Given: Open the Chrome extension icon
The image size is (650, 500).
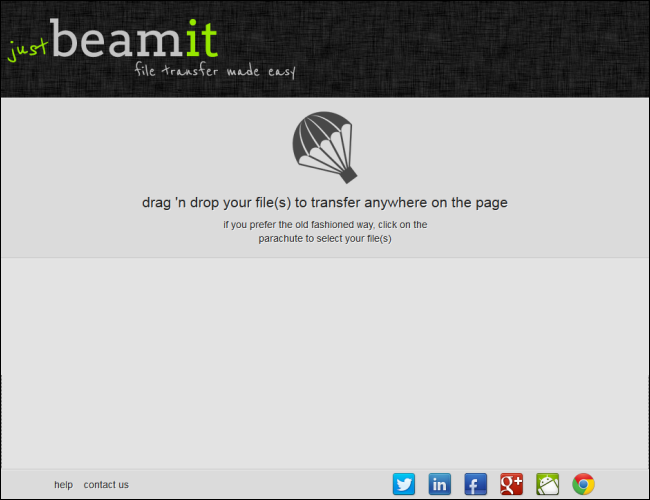Looking at the screenshot, I should coord(583,484).
